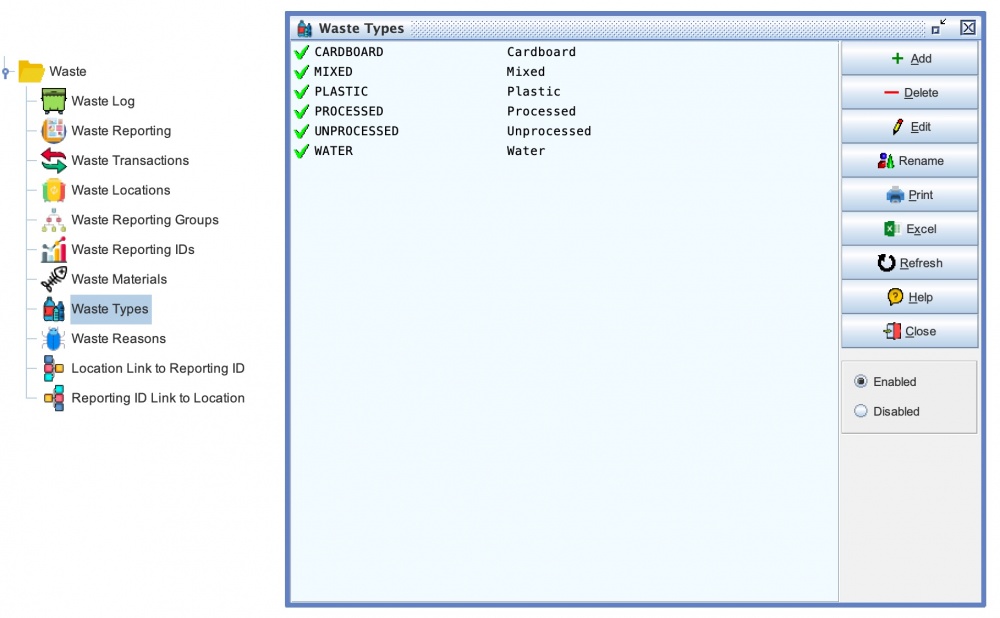Select the Waste Types tree item
1000x618 pixels.
[x=110, y=309]
